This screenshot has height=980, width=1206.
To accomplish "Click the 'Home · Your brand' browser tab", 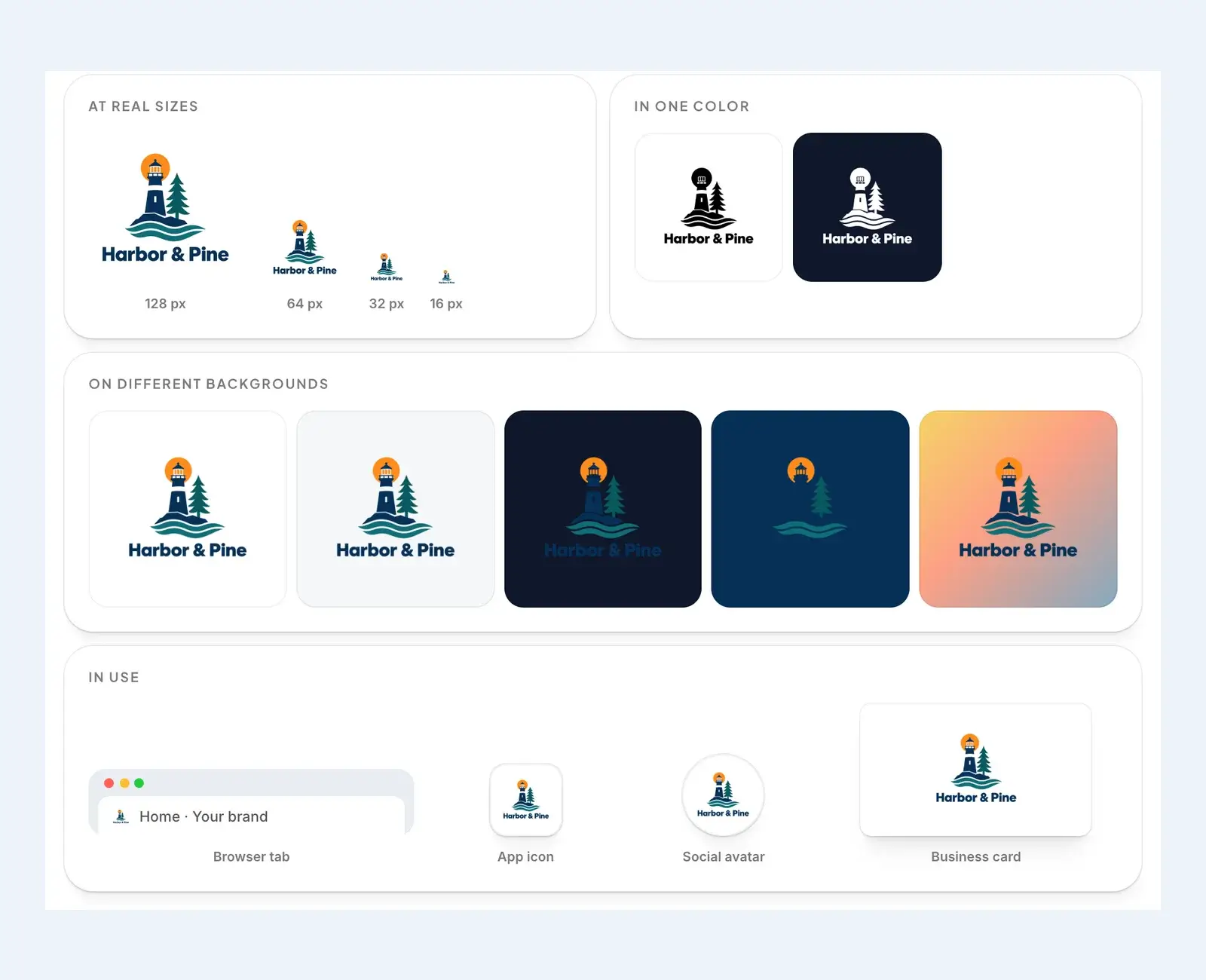I will [x=251, y=816].
